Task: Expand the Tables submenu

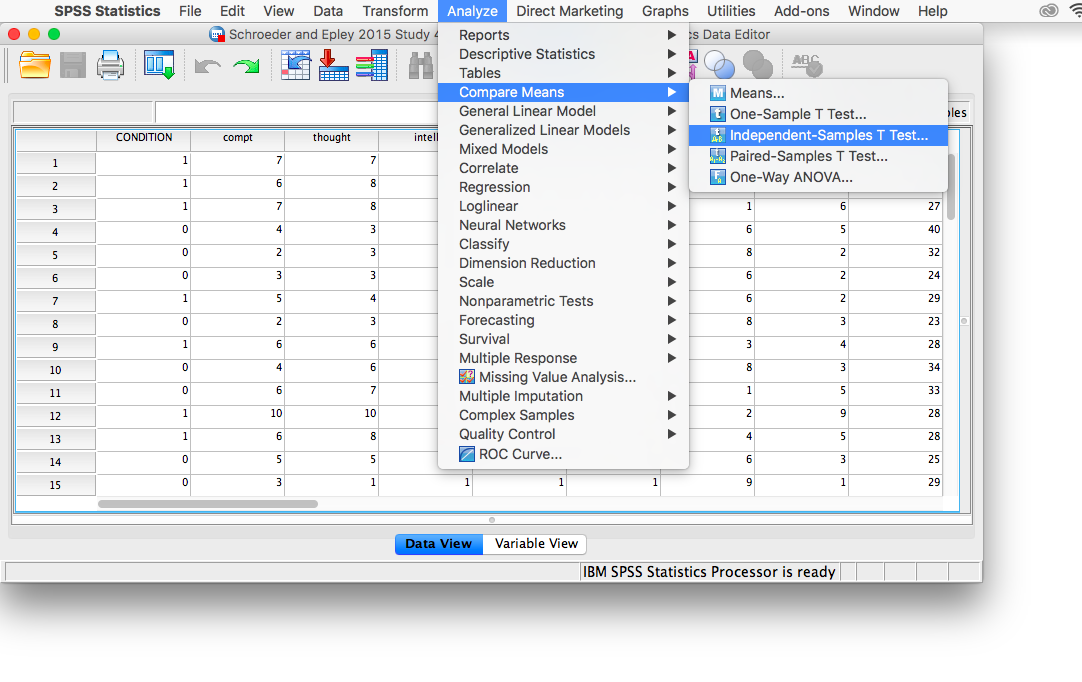Action: tap(564, 73)
